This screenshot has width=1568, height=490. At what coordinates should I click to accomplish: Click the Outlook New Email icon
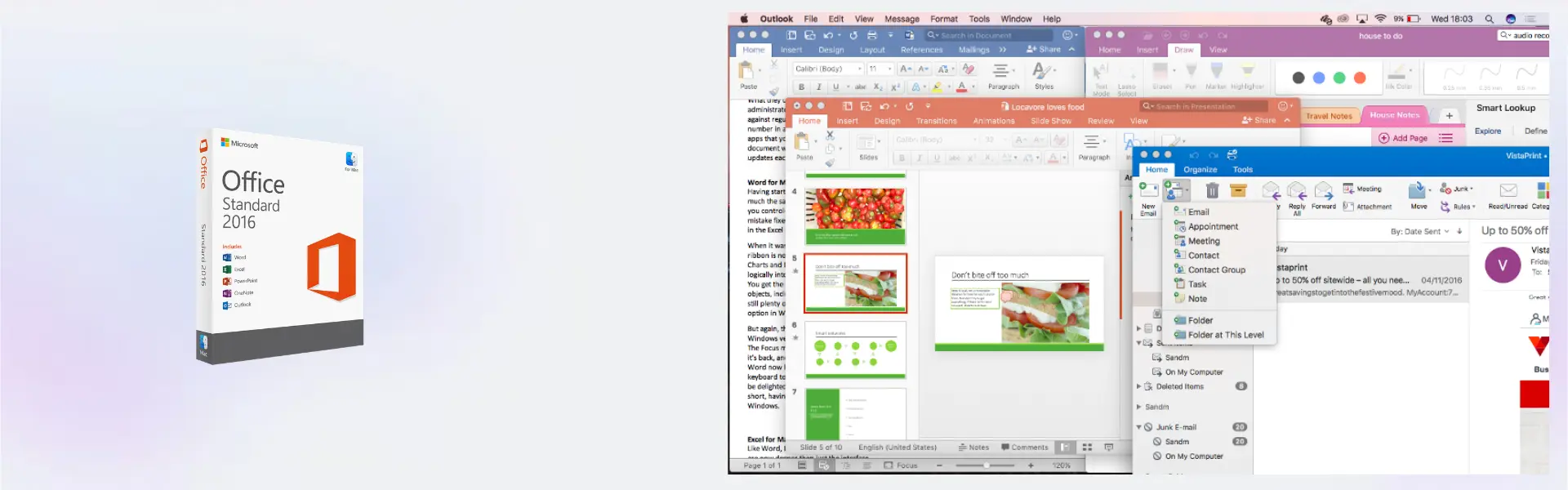(1148, 191)
